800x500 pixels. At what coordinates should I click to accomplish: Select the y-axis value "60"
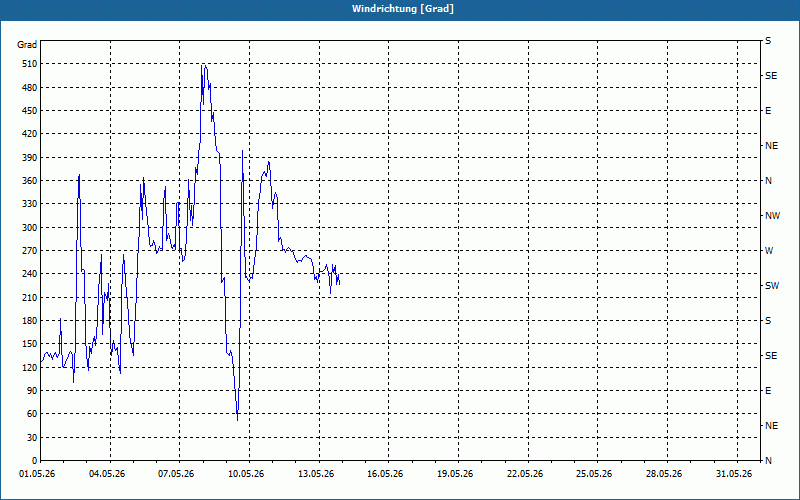[31, 414]
